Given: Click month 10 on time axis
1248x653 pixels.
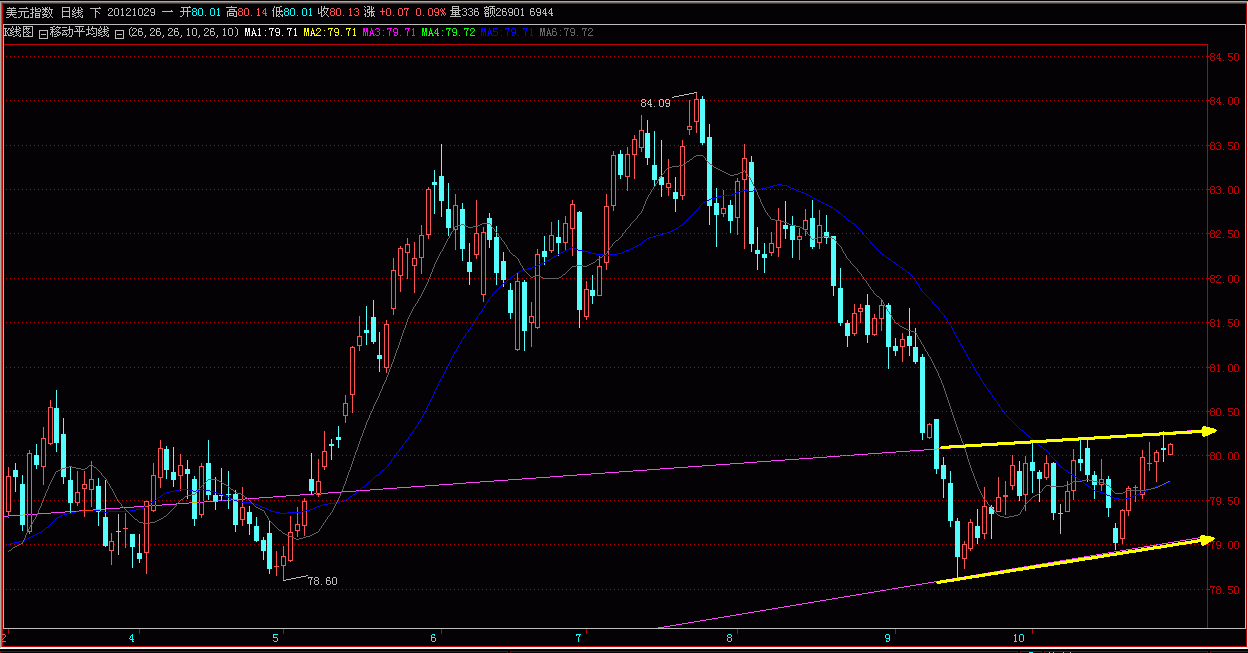Looking at the screenshot, I should pyautogui.click(x=1019, y=637).
